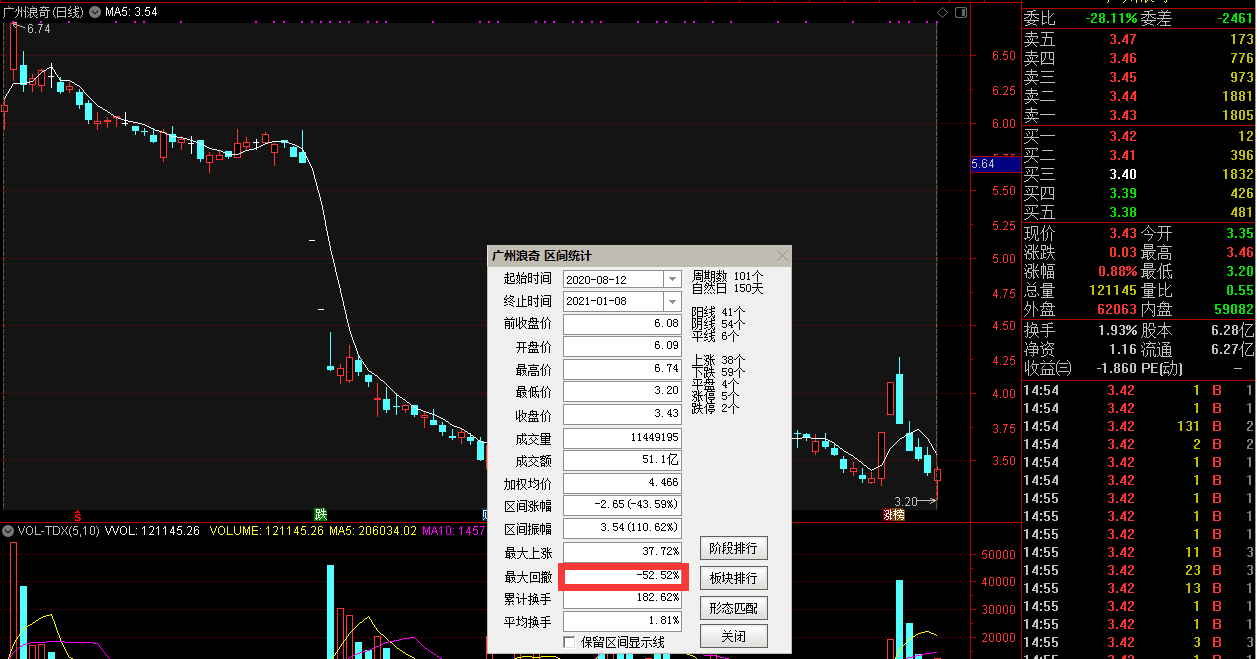Image resolution: width=1257 pixels, height=659 pixels.
Task: Click the green 跌 marker under the chart
Action: 320,514
